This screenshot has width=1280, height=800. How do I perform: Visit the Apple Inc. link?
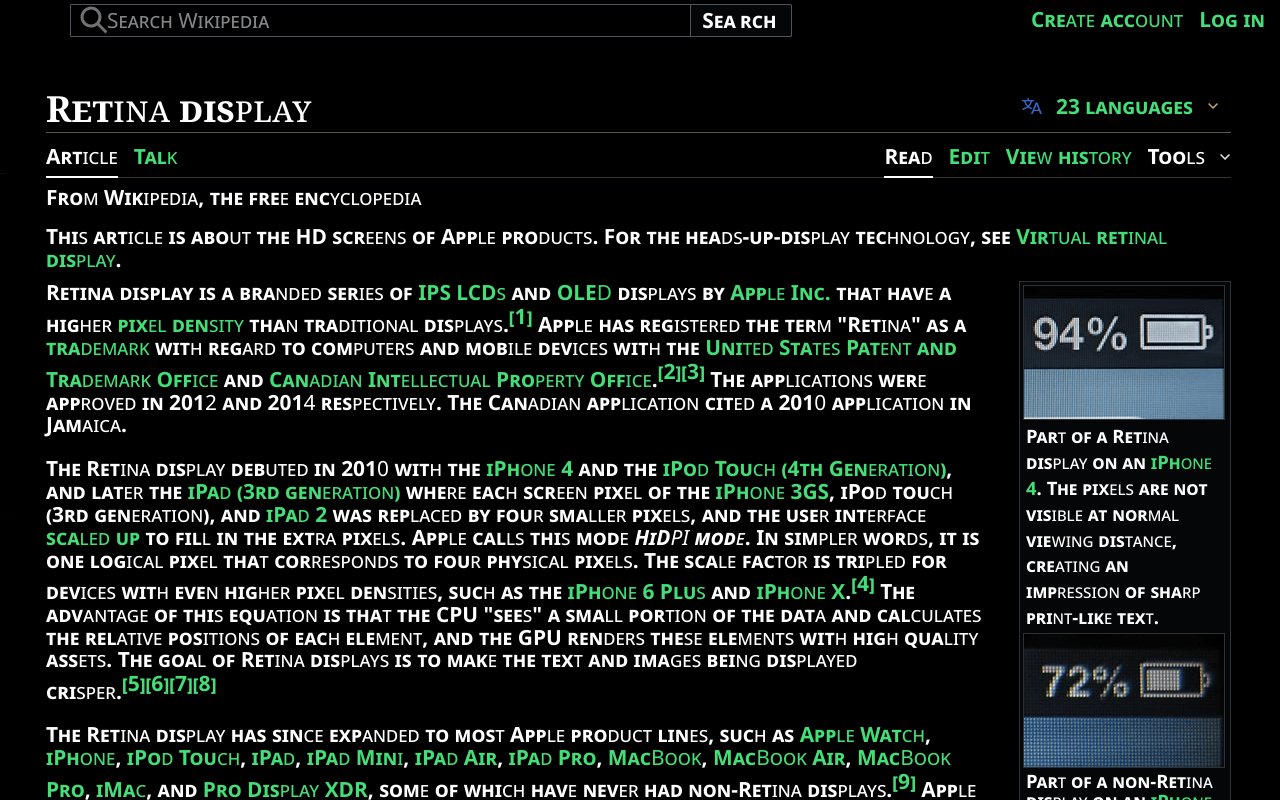coord(780,293)
